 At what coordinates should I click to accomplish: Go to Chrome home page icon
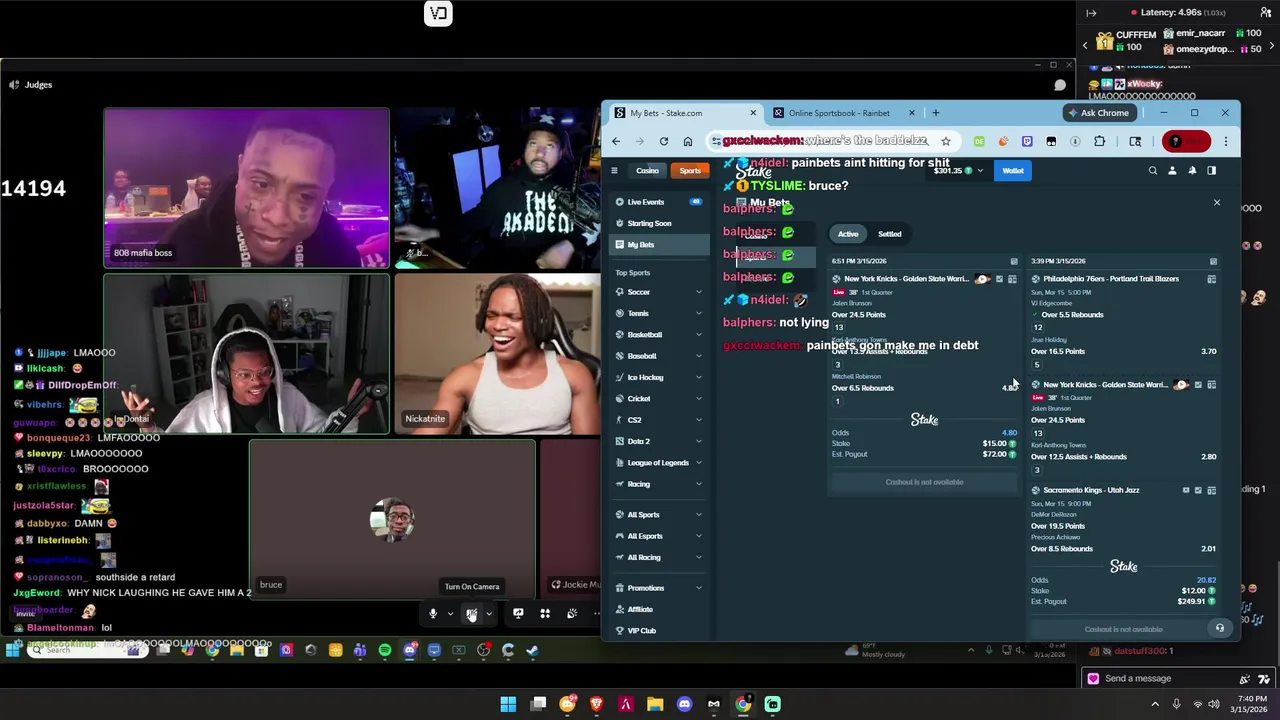click(687, 141)
